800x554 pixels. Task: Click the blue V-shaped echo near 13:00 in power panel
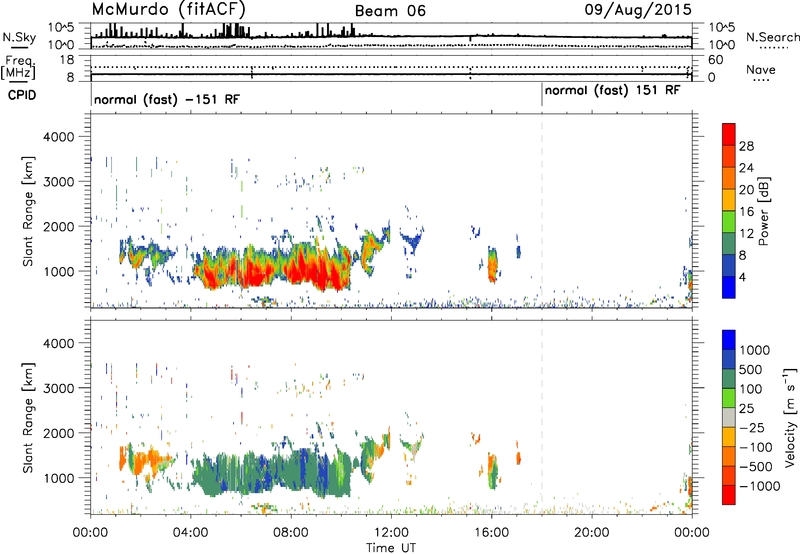(x=412, y=241)
